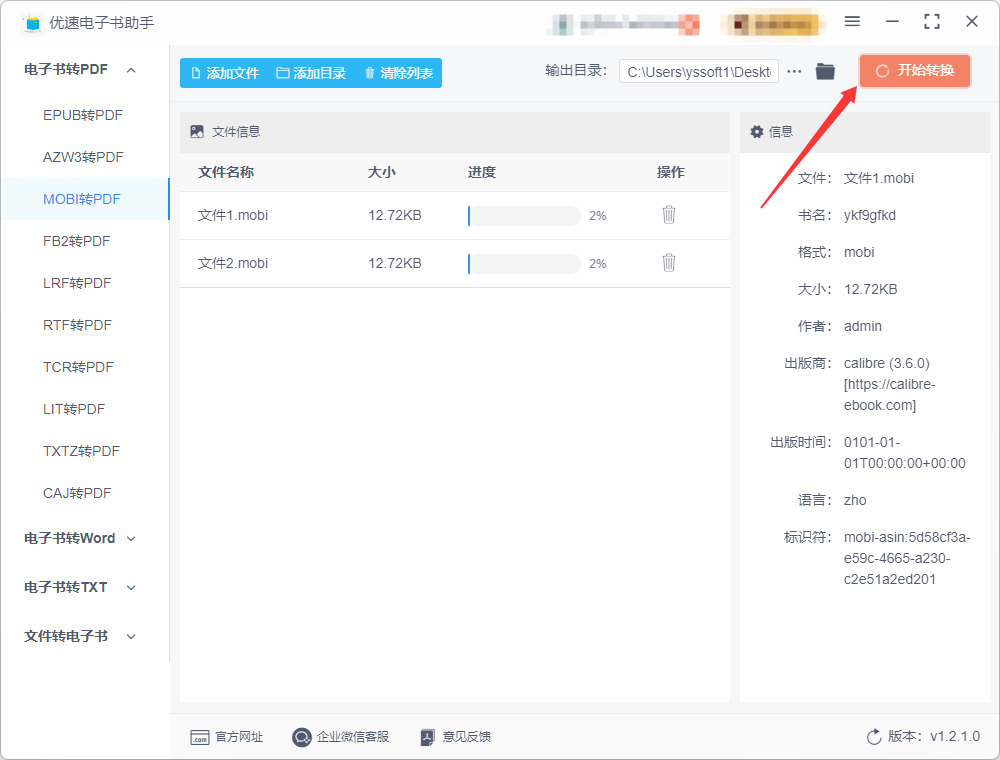Image resolution: width=1000 pixels, height=760 pixels.
Task: Toggle fullscreen from the title bar
Action: 932,22
